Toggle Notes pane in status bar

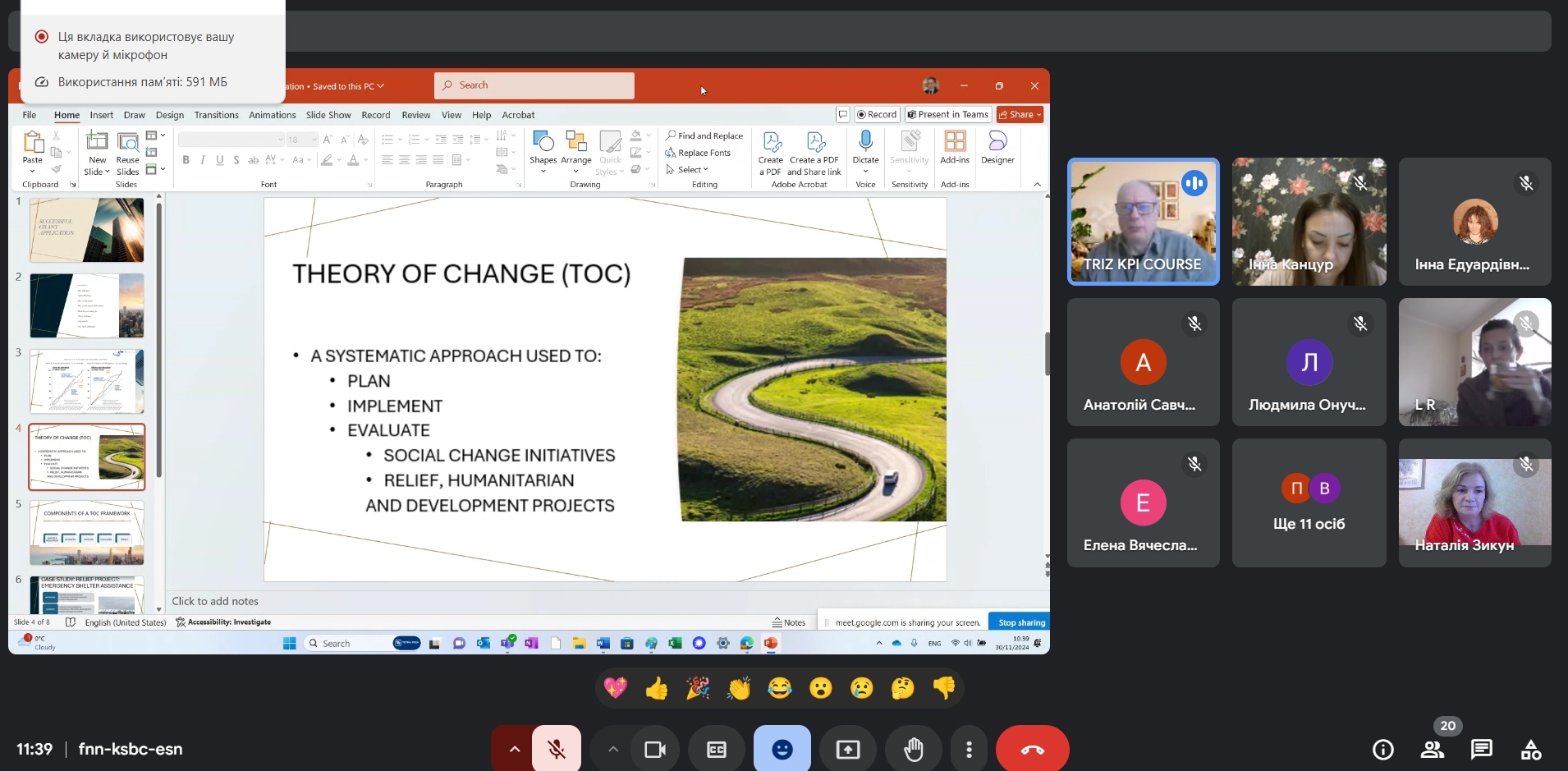click(x=789, y=622)
